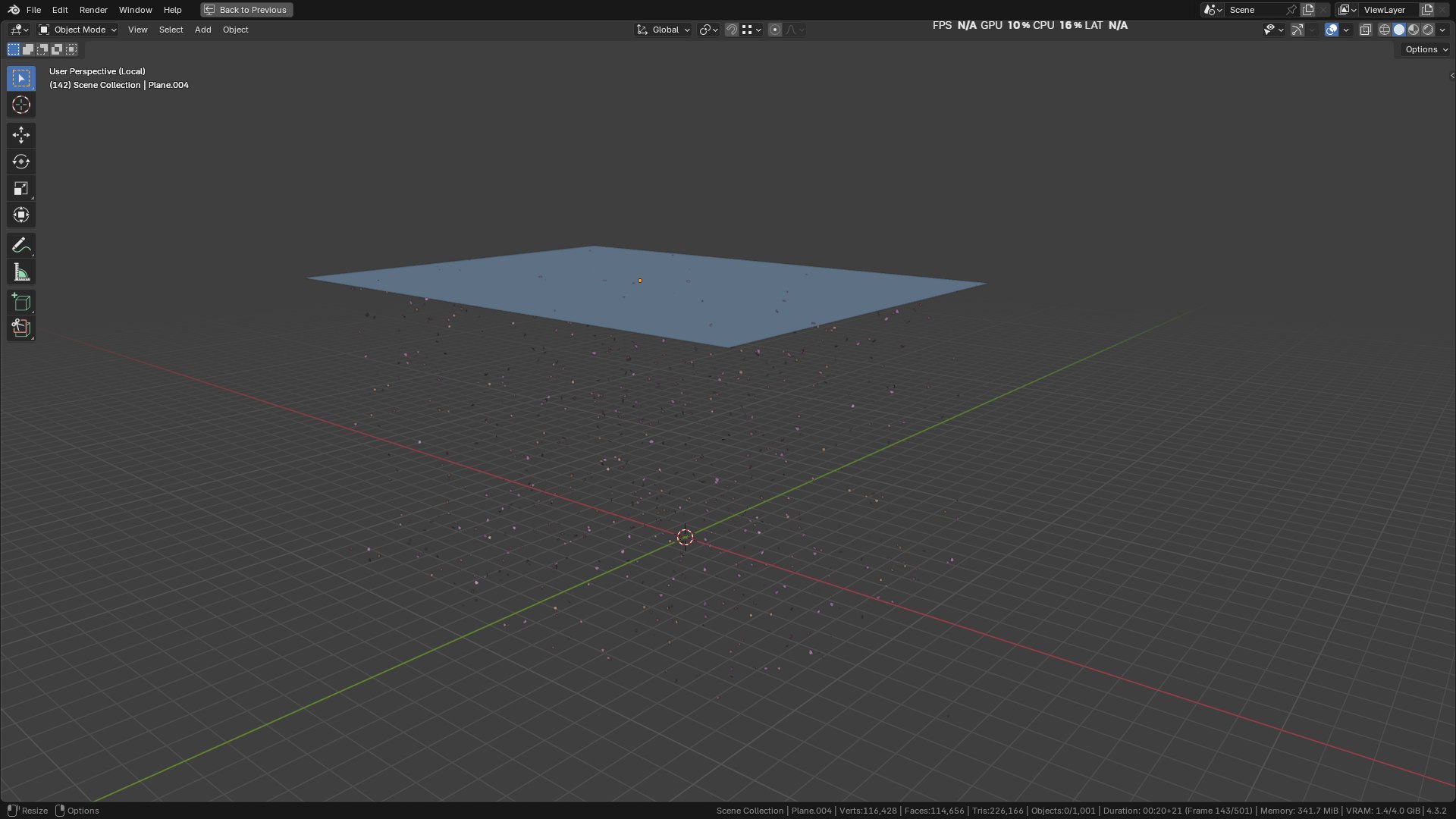Click the Scene name field

1254,10
